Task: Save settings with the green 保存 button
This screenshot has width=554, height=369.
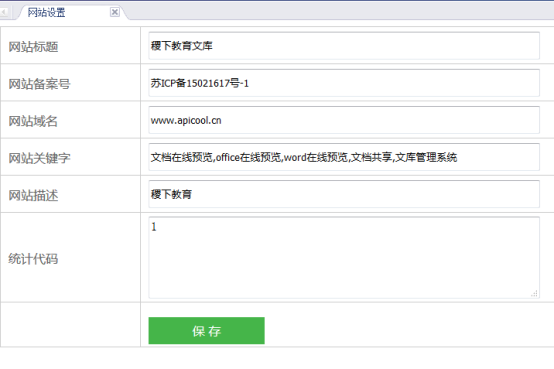Action: coord(206,330)
